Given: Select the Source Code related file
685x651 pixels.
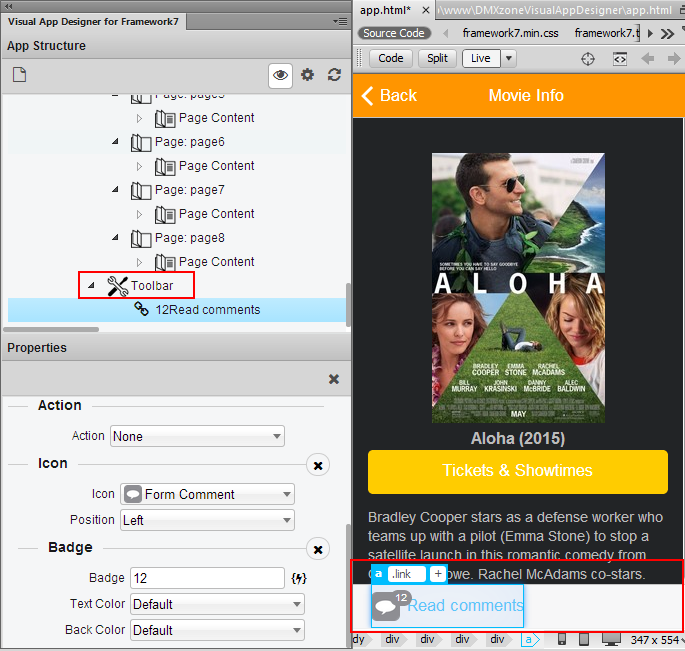Looking at the screenshot, I should tap(394, 33).
